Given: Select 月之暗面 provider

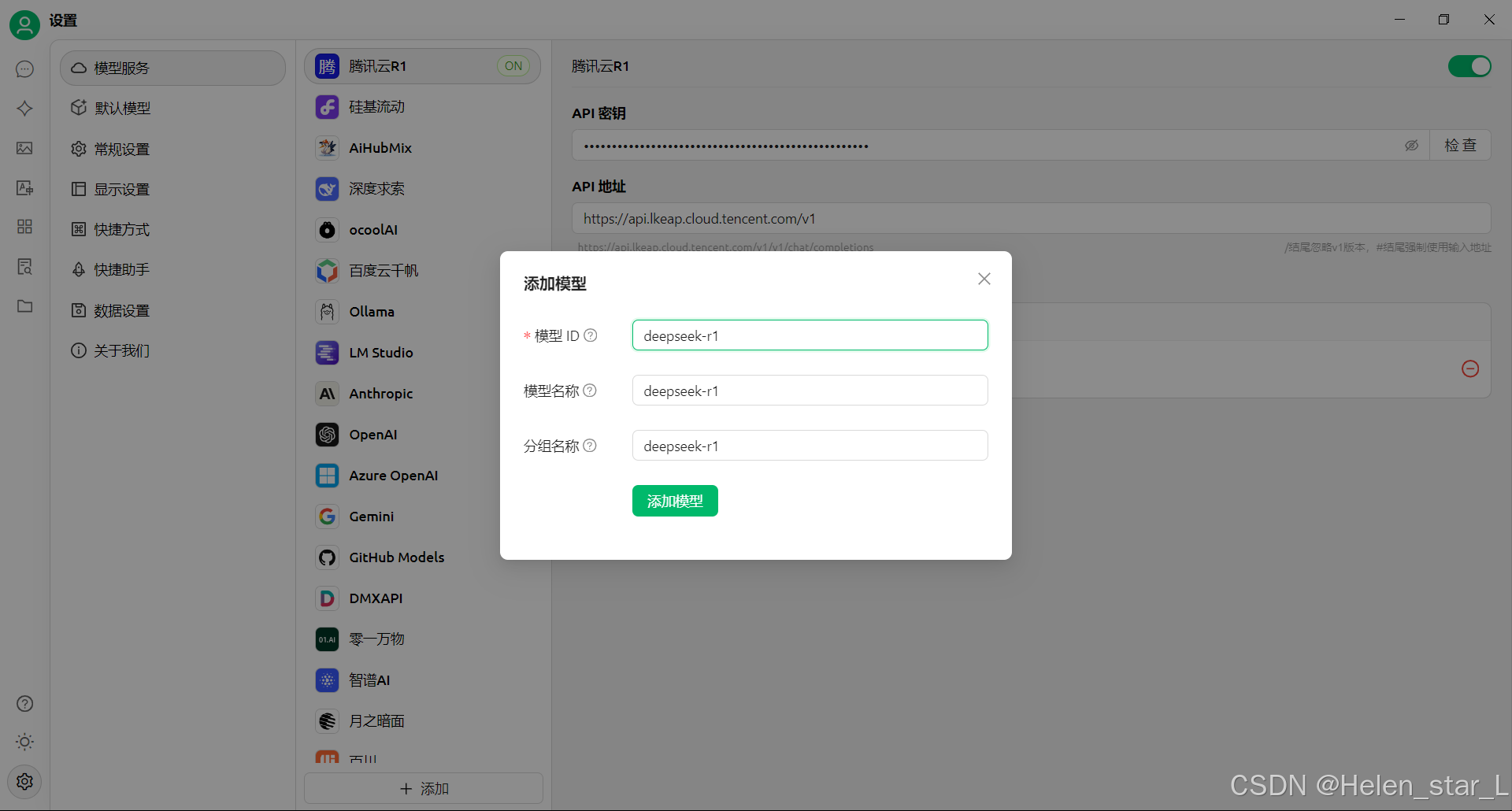Looking at the screenshot, I should (x=422, y=721).
